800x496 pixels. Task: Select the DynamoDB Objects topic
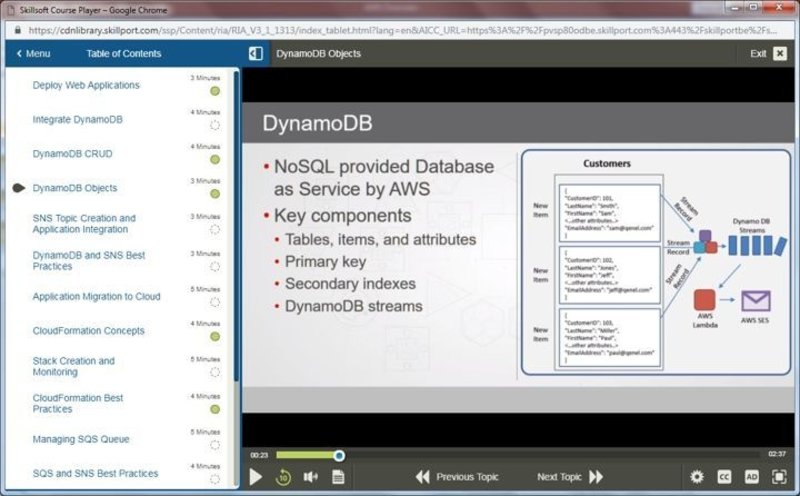click(x=75, y=188)
